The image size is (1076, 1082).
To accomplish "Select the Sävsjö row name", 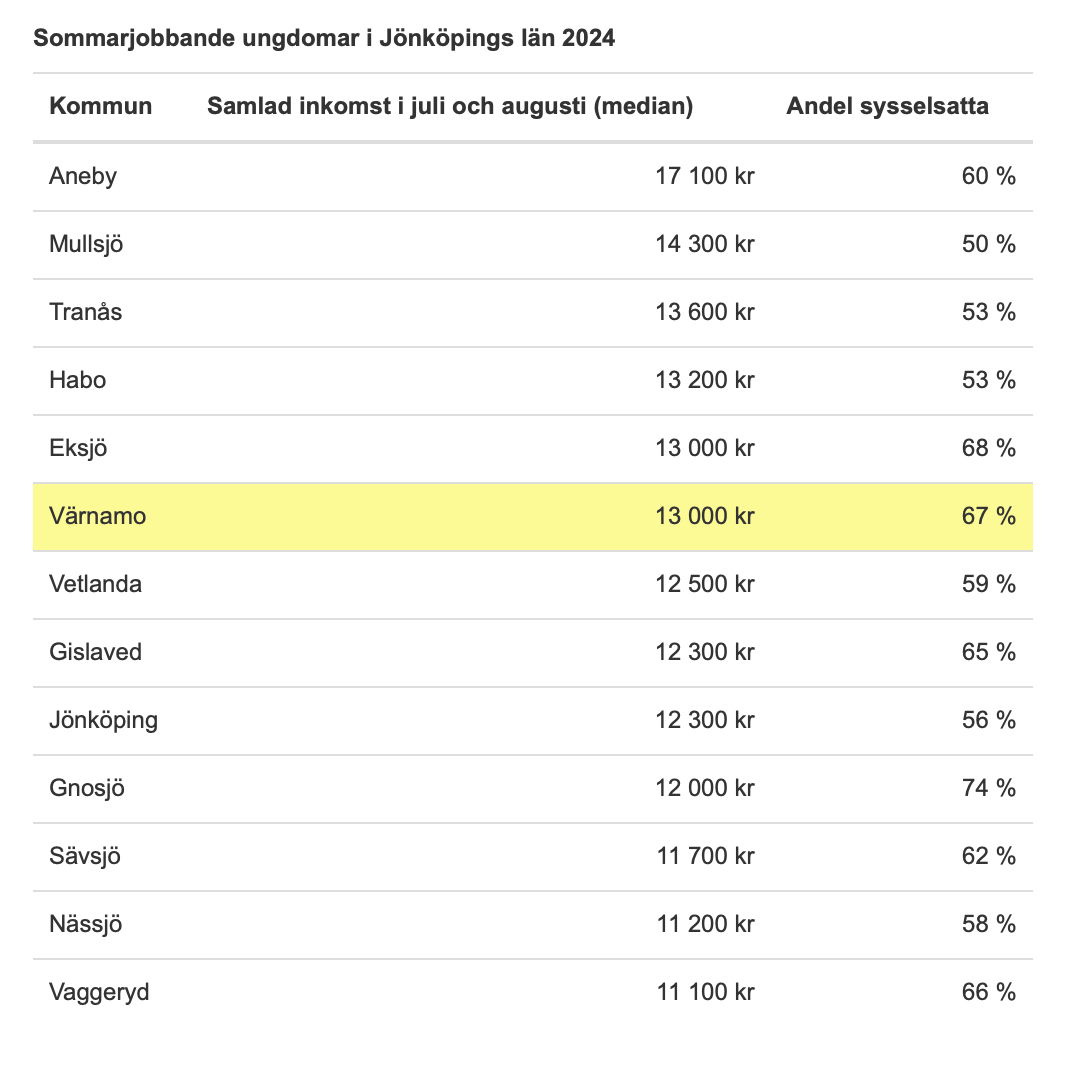I will tap(85, 856).
